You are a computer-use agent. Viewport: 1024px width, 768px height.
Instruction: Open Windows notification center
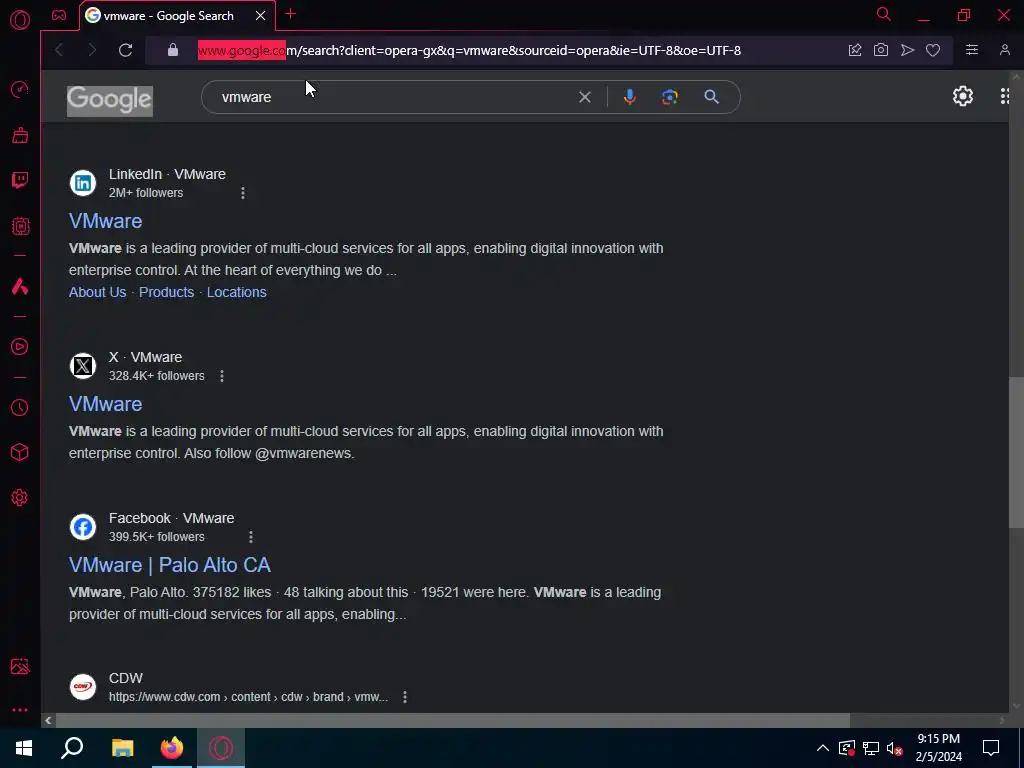[x=991, y=748]
